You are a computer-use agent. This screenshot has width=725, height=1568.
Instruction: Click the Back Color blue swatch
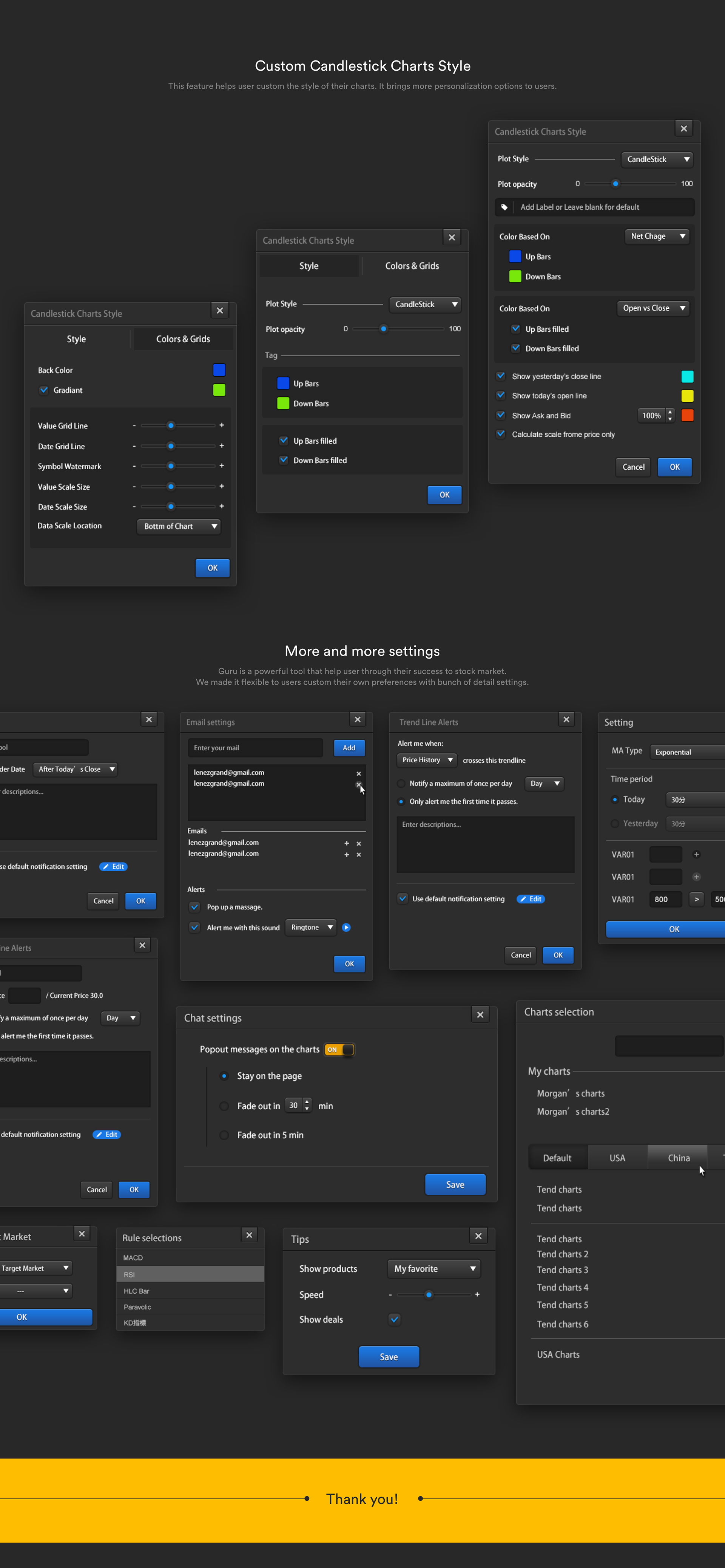[x=219, y=370]
